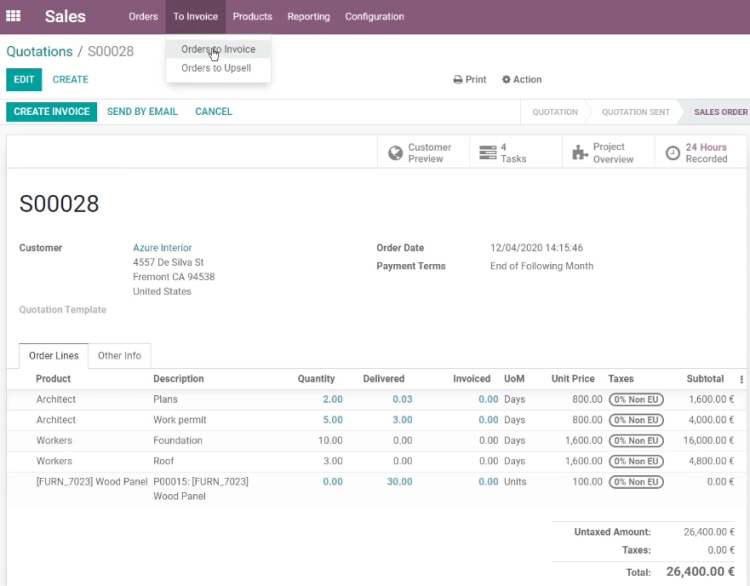The image size is (750, 586).
Task: Open Customer Preview stat button
Action: click(x=423, y=153)
